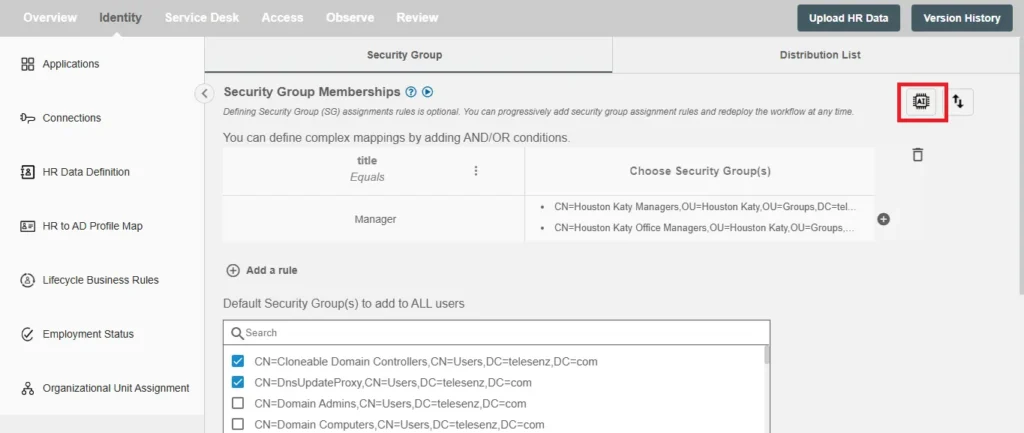Click the Upload HR Data button

pos(848,18)
